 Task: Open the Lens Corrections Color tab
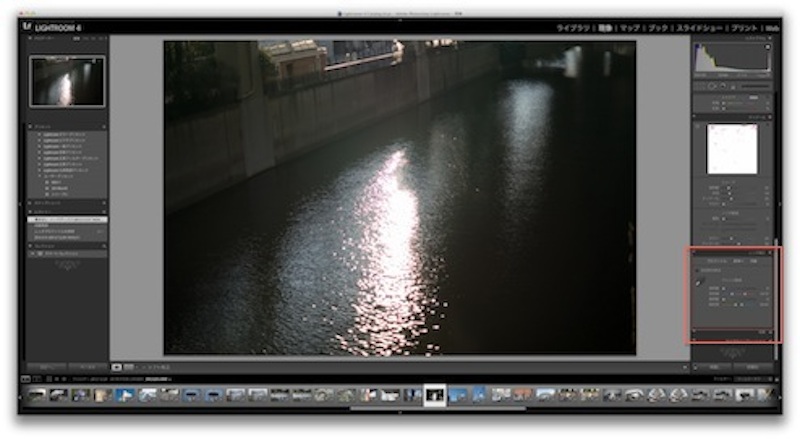[738, 261]
